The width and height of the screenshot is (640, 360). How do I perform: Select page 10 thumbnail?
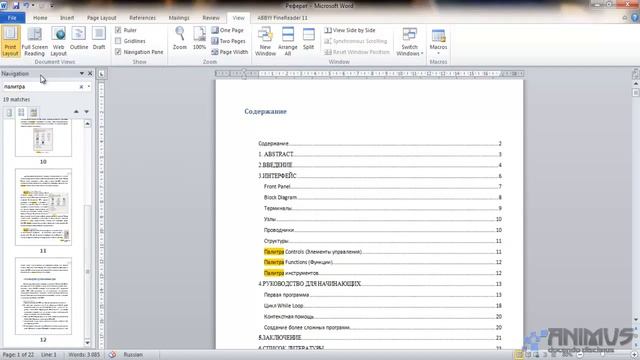point(43,138)
